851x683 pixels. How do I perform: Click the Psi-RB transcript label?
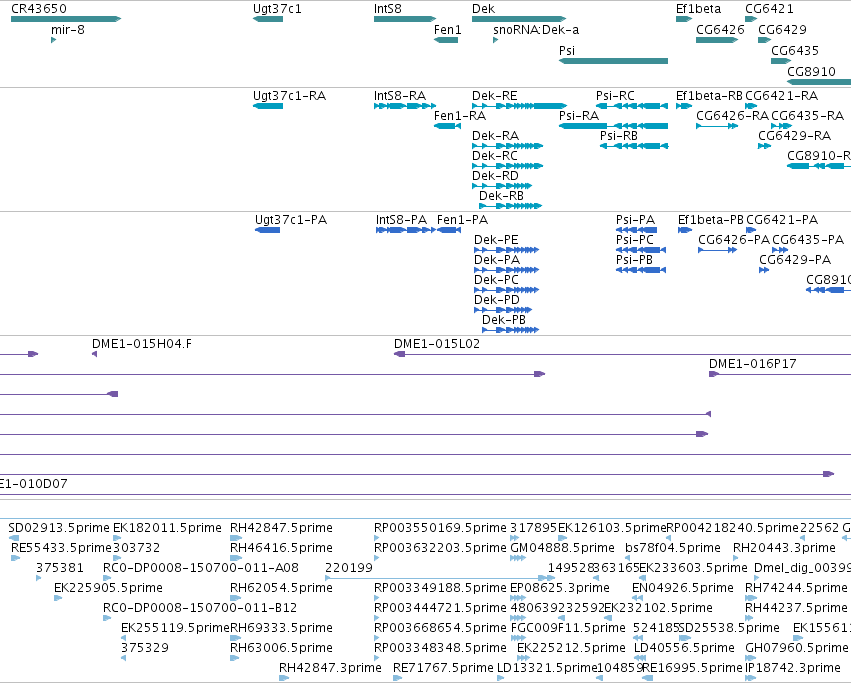(619, 136)
